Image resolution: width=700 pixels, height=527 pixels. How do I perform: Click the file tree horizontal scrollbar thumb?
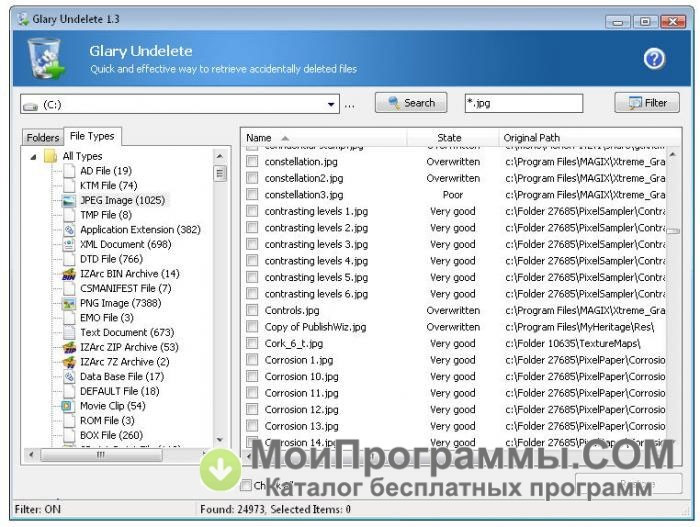101,455
